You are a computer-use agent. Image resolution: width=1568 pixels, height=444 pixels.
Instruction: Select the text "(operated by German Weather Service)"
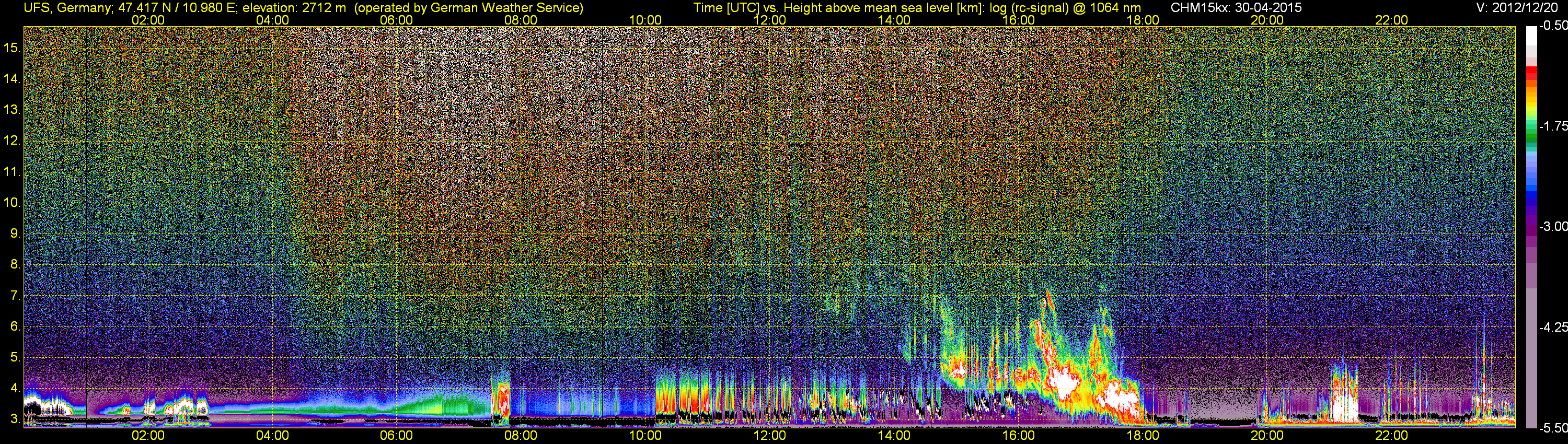point(468,8)
